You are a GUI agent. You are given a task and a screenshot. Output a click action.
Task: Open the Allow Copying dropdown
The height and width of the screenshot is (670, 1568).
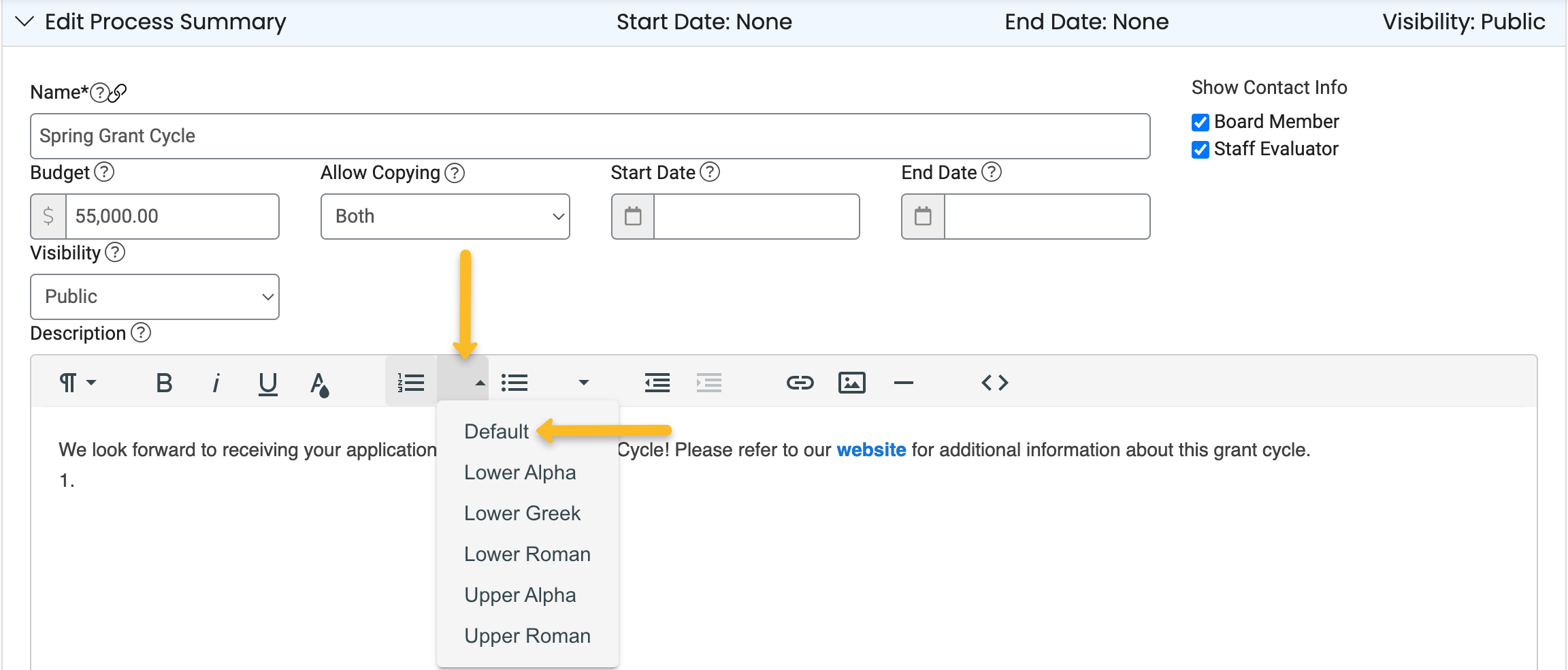pos(445,217)
